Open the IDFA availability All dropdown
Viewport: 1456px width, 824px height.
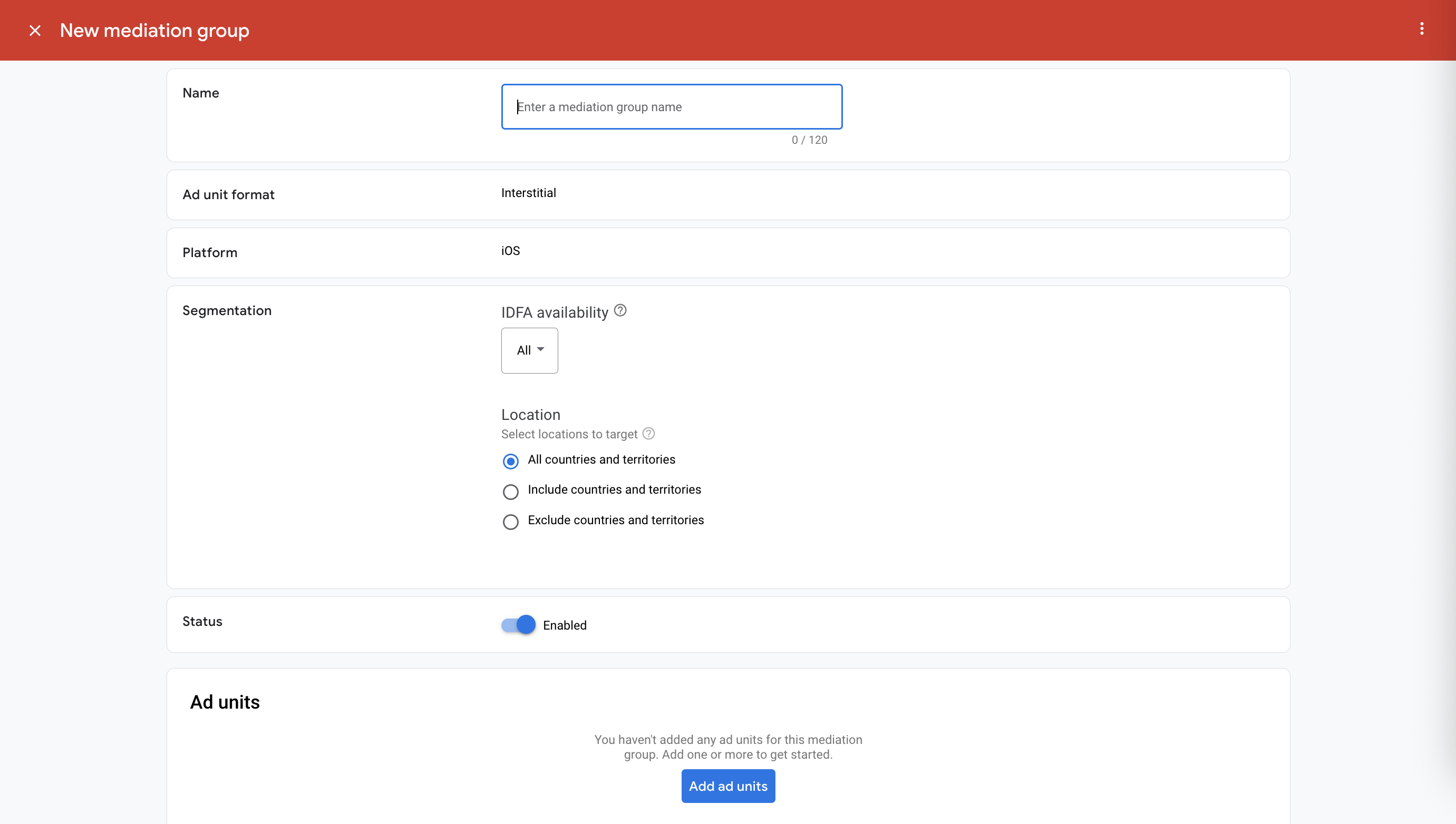point(529,350)
